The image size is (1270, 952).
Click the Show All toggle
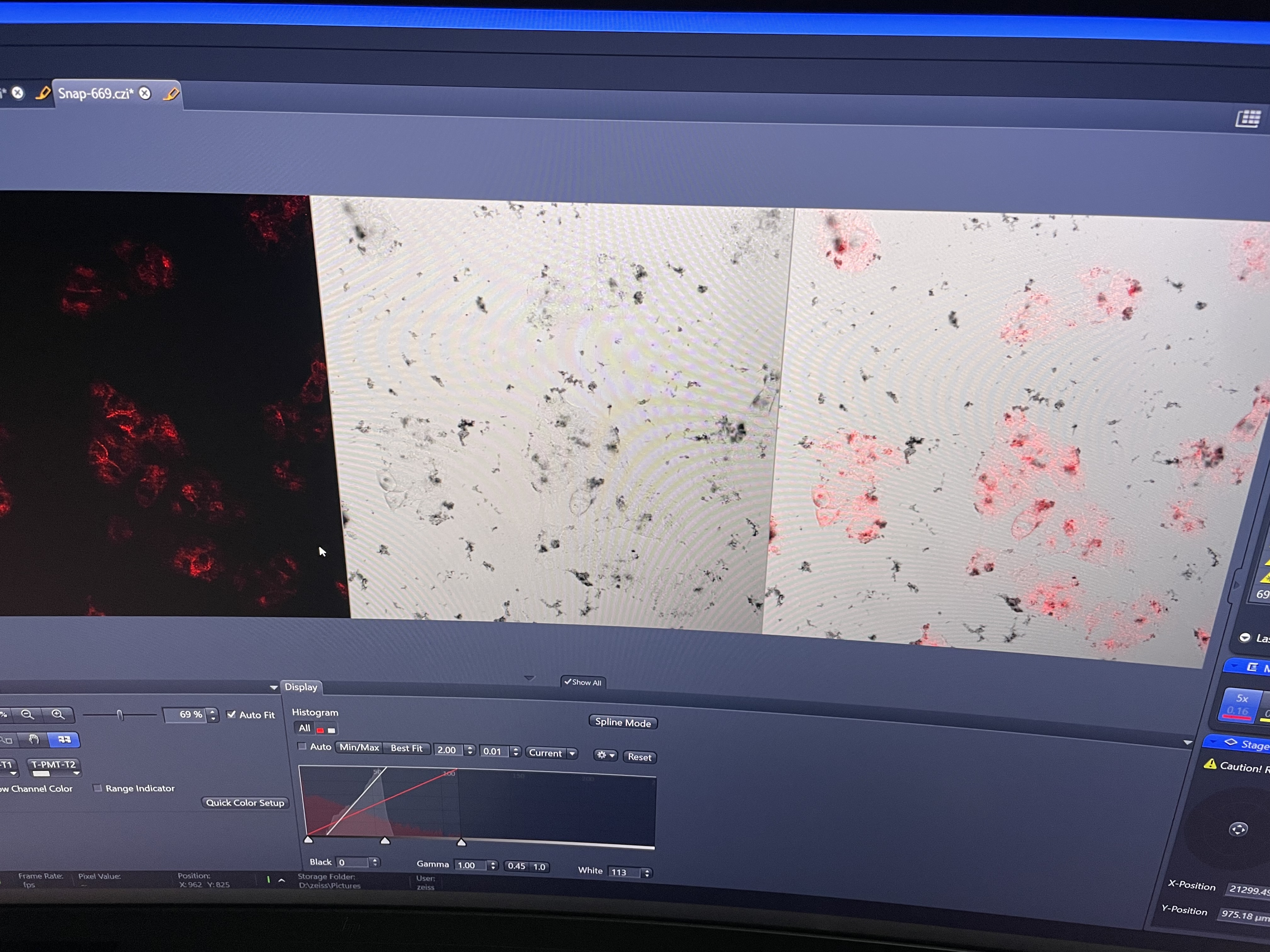point(583,682)
